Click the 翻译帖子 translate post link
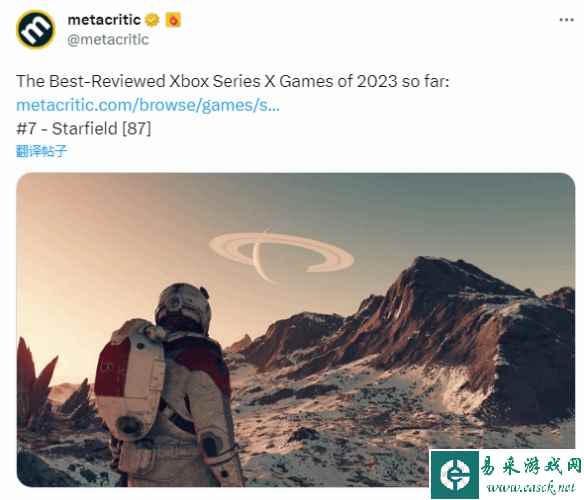584x500 pixels. point(41,151)
